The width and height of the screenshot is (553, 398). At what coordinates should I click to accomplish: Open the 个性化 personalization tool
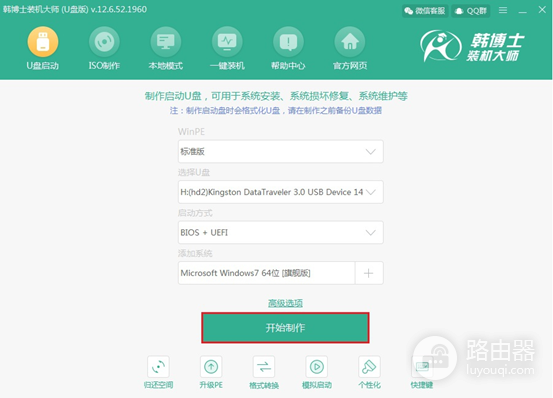pyautogui.click(x=369, y=367)
